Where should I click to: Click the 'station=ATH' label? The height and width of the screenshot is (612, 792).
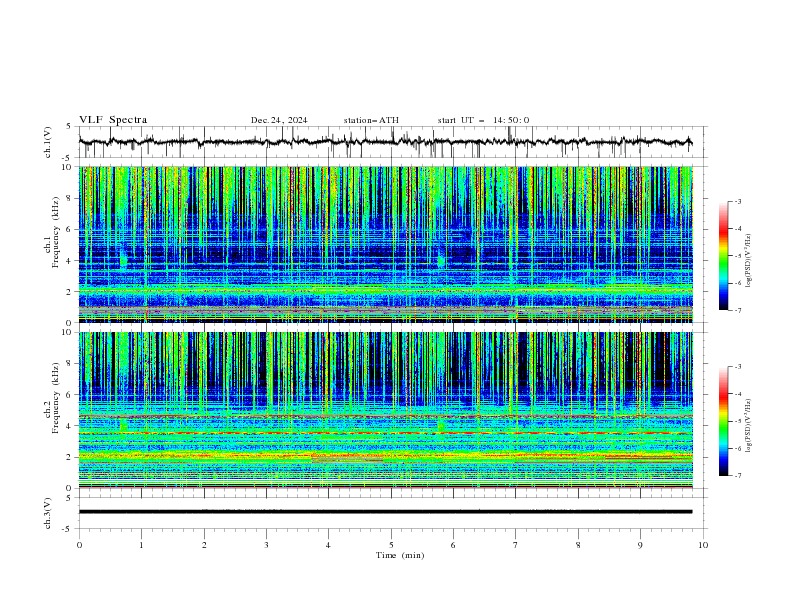pos(371,120)
